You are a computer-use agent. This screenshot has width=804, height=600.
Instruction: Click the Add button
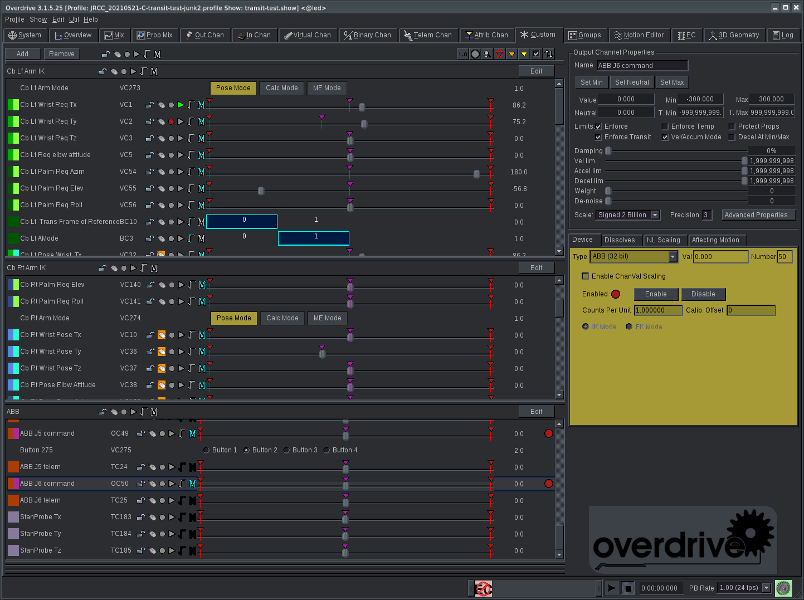pos(22,54)
